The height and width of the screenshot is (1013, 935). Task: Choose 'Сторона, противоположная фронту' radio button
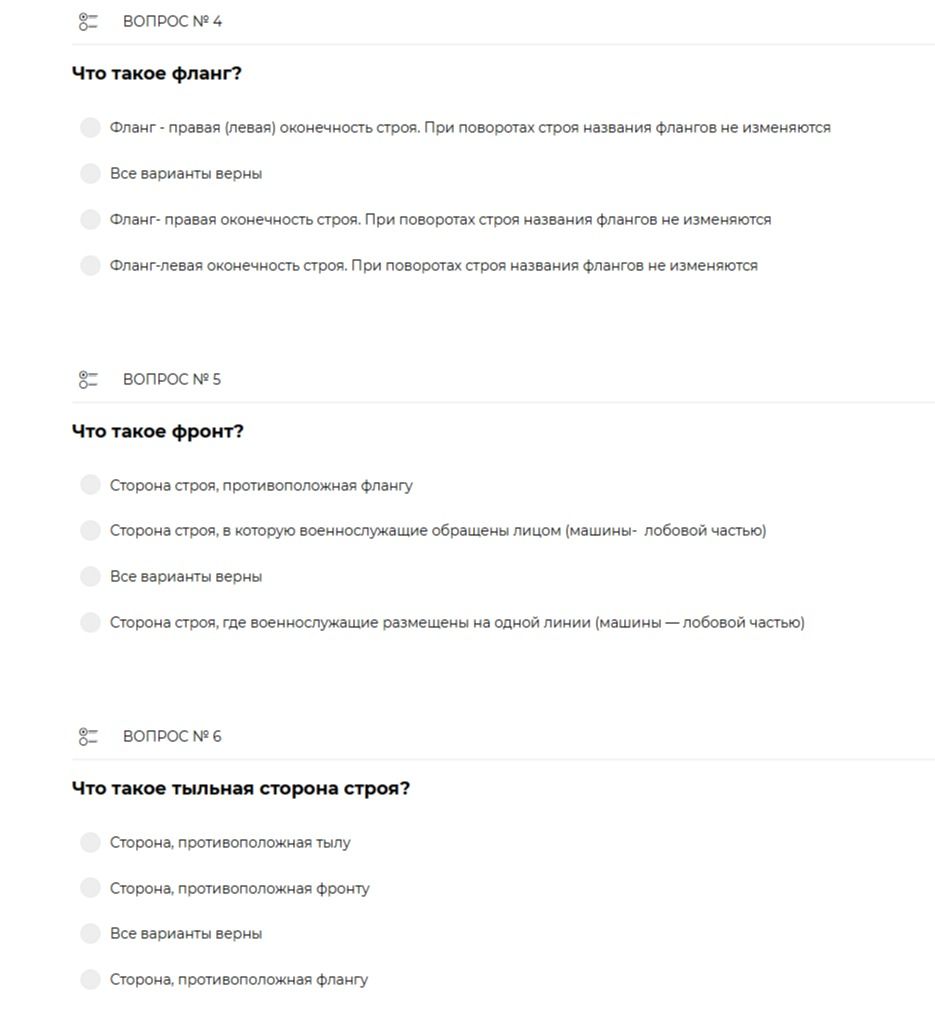pyautogui.click(x=90, y=888)
